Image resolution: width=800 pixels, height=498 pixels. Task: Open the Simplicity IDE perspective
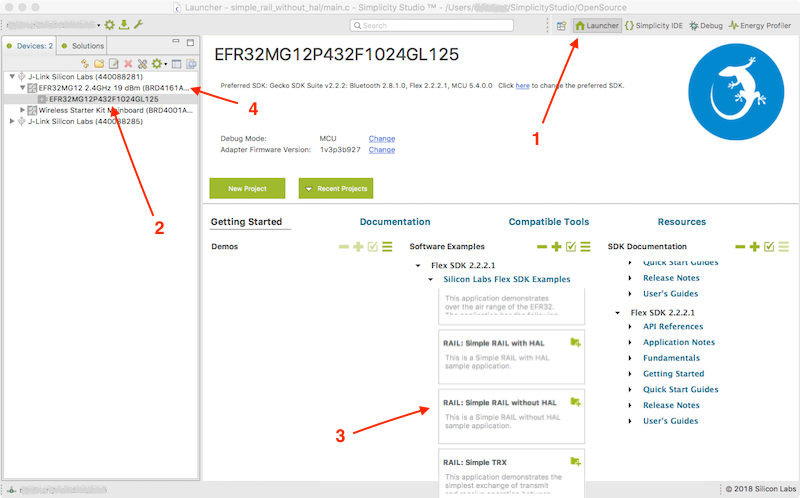tap(654, 26)
